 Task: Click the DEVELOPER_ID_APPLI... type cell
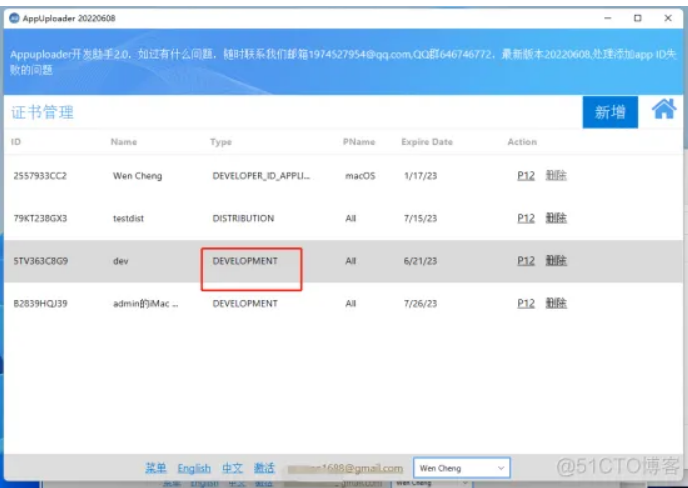pos(261,176)
